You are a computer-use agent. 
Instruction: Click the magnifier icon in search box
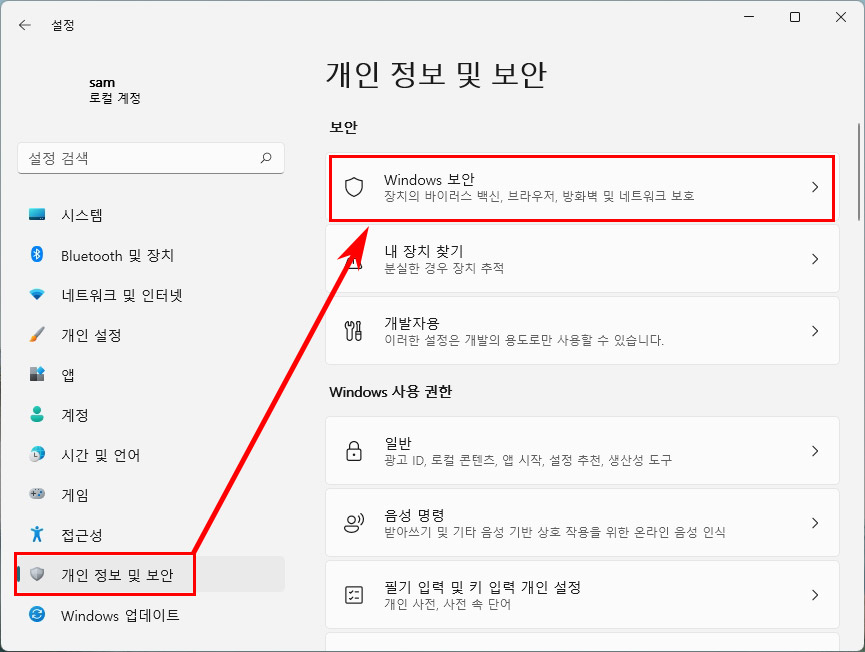[x=266, y=158]
